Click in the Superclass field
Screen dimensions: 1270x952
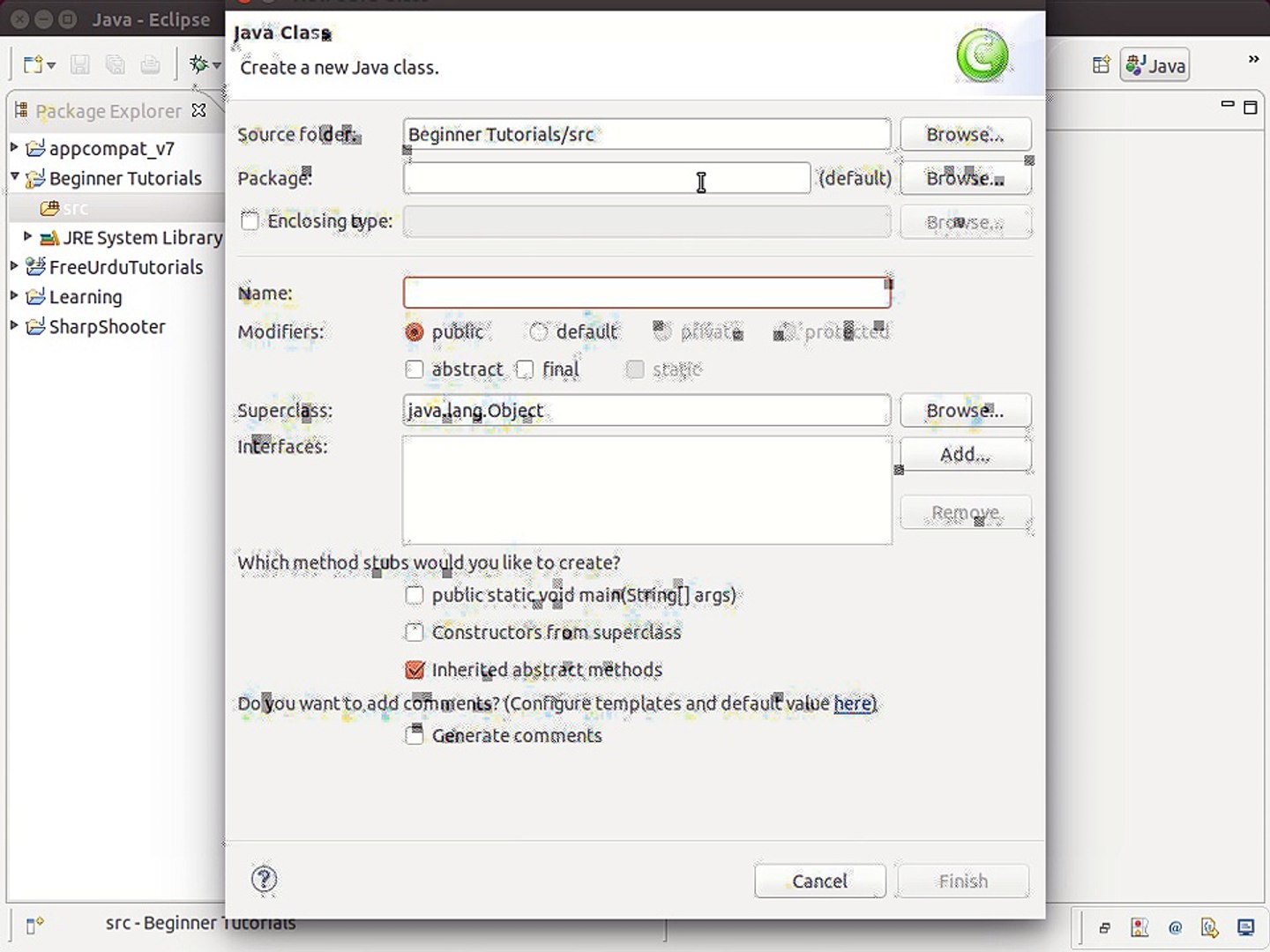(x=646, y=410)
